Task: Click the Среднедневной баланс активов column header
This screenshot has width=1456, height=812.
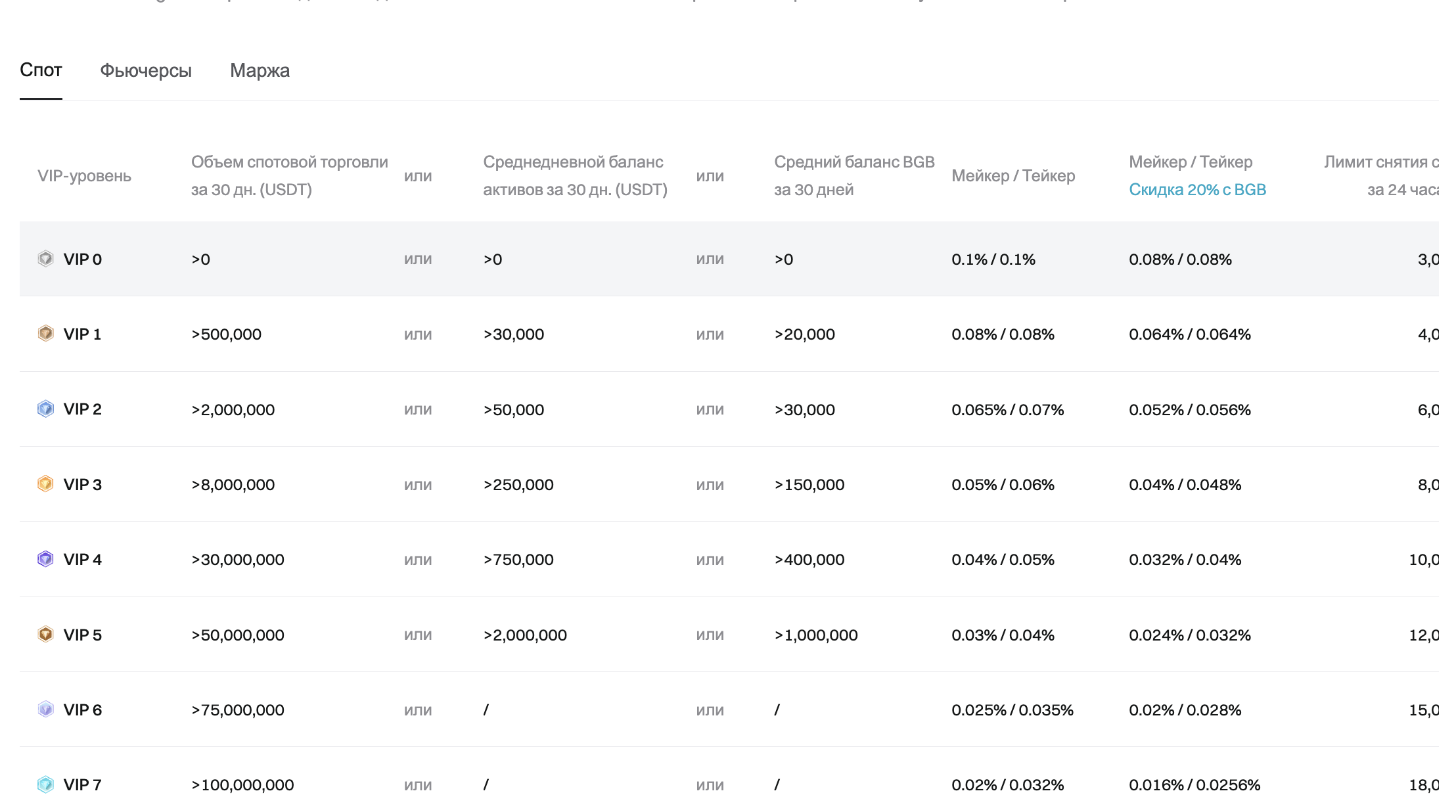Action: 575,175
